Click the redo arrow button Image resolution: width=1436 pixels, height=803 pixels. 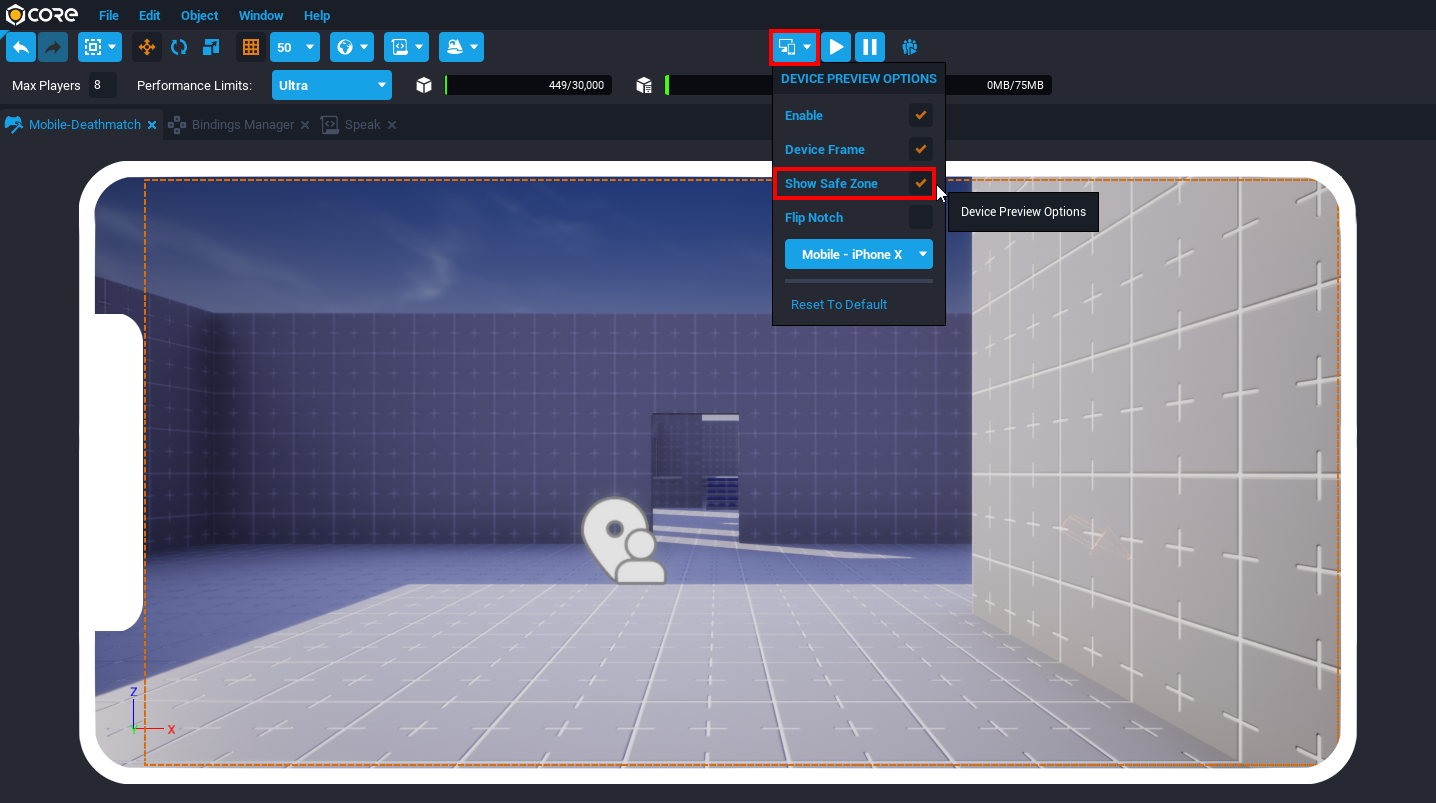[x=53, y=47]
